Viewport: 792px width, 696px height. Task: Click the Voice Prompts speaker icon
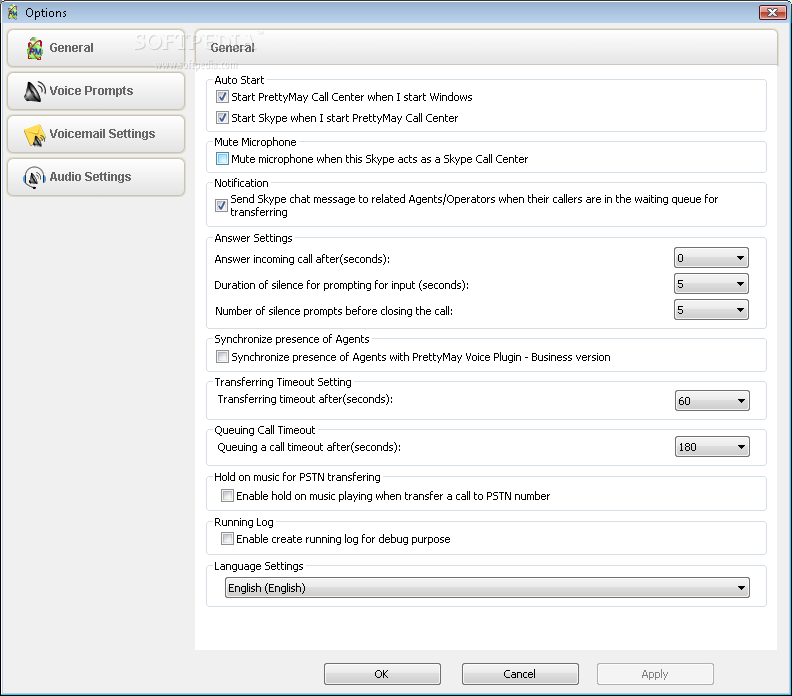(x=34, y=91)
